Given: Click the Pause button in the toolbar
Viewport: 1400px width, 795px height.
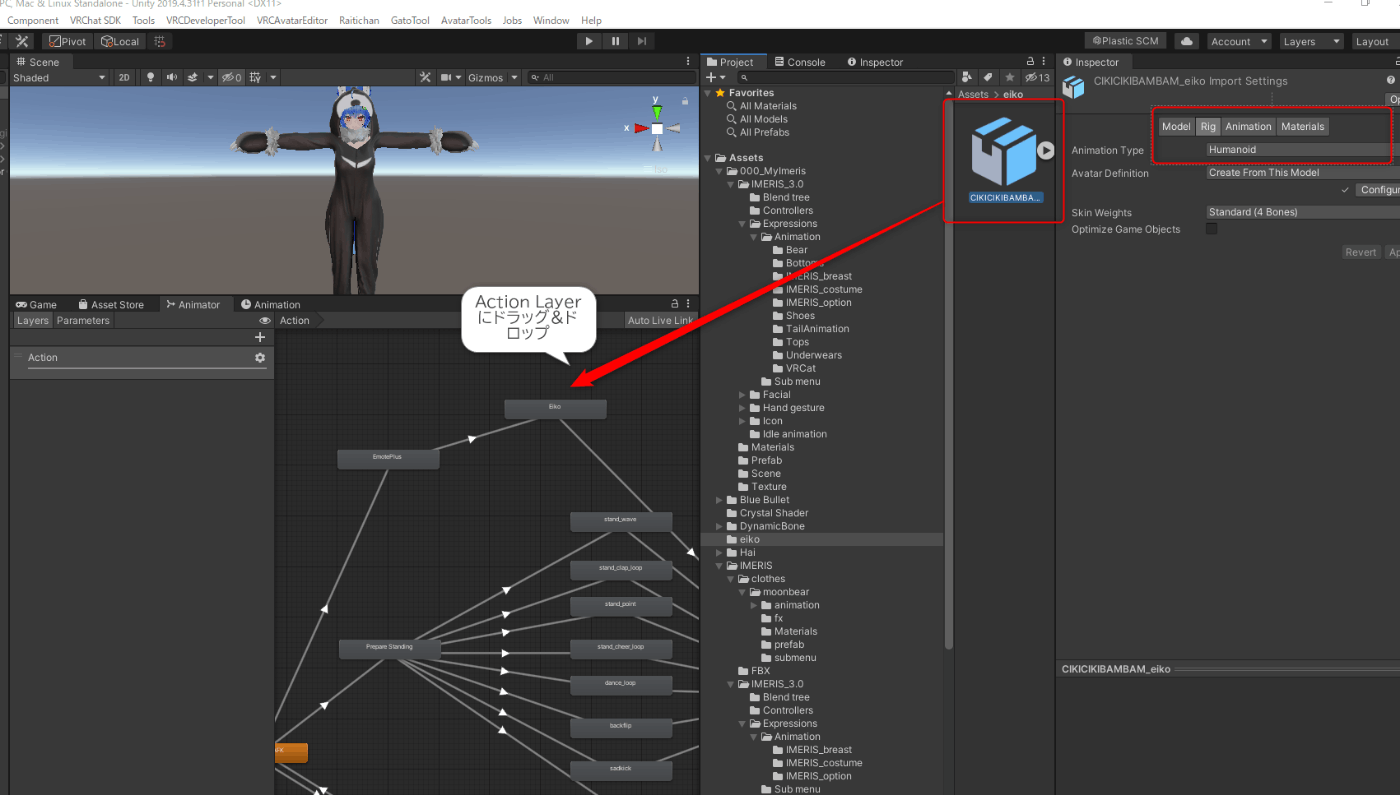Looking at the screenshot, I should pos(615,41).
